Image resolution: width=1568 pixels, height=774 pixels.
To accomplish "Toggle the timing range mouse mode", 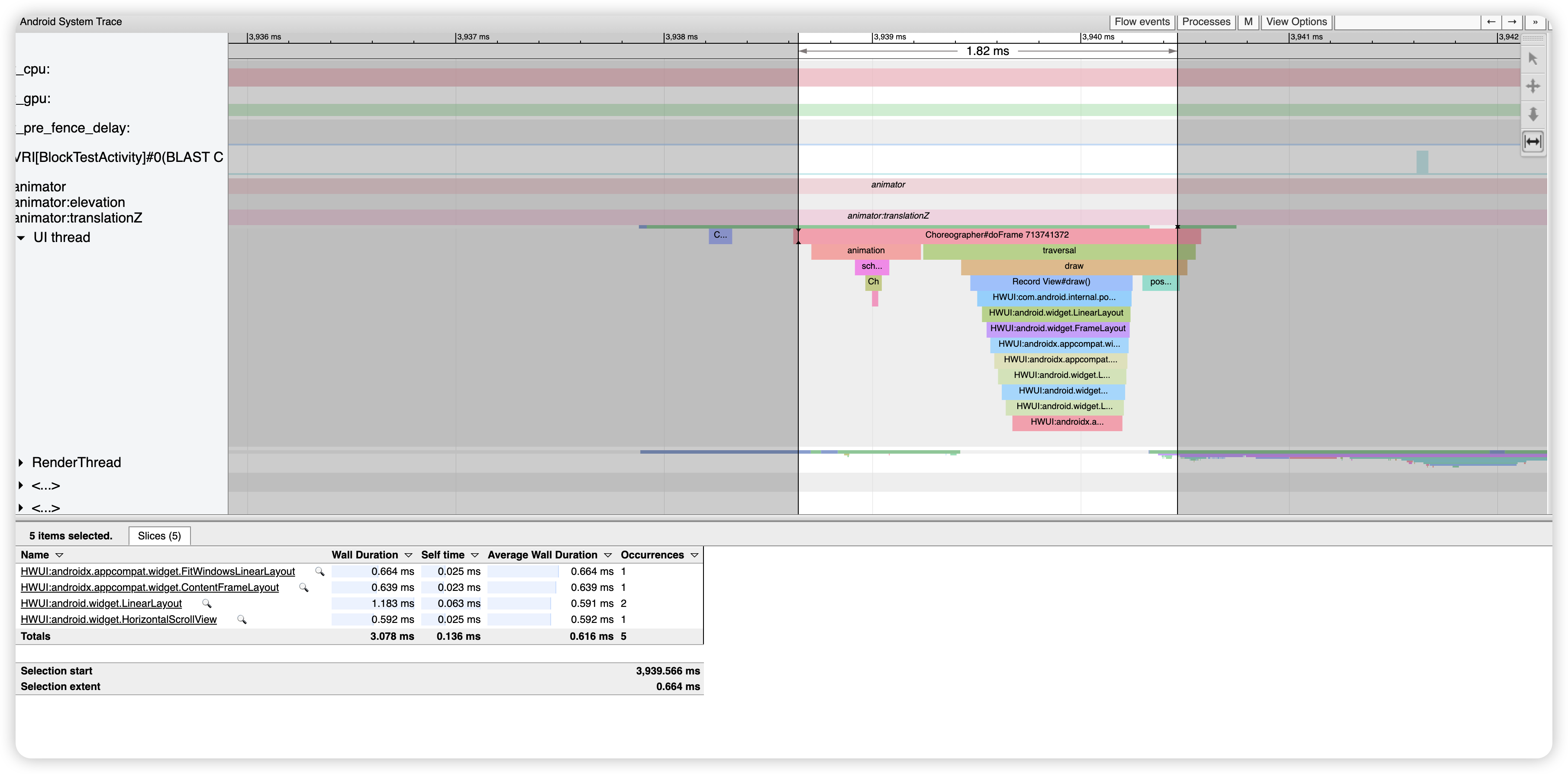I will (x=1533, y=142).
